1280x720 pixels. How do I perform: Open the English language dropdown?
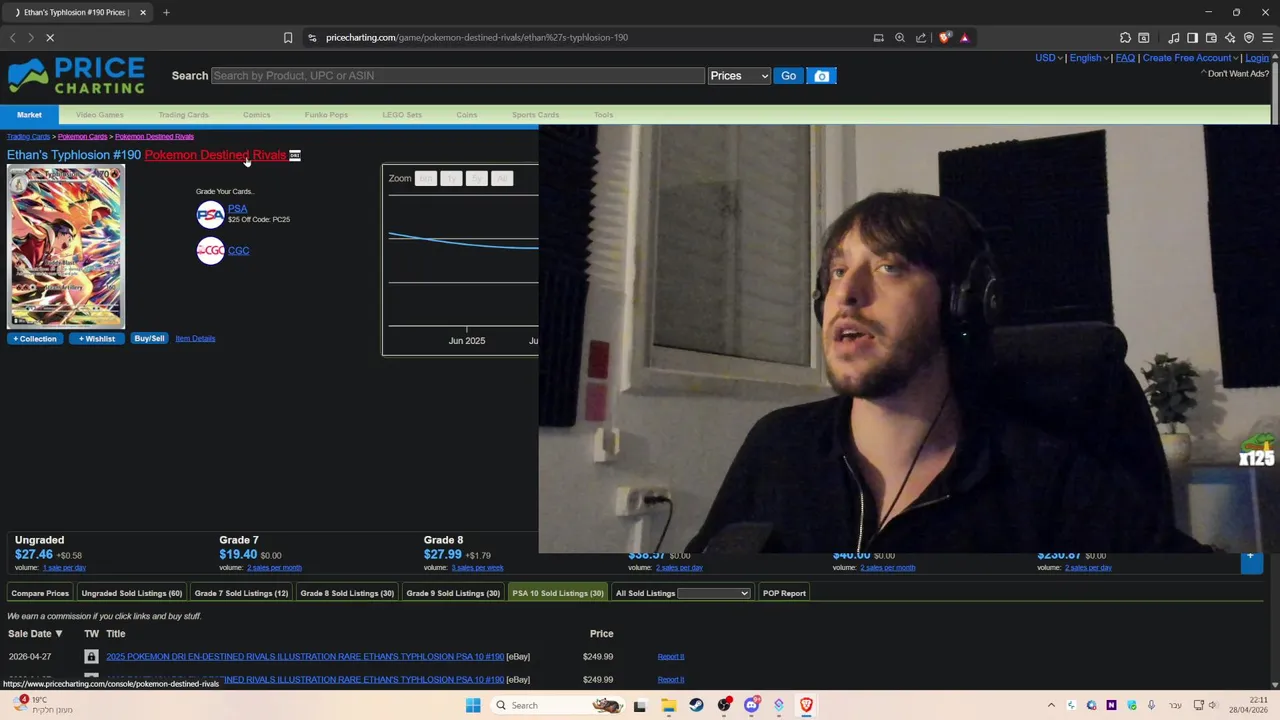[1089, 58]
